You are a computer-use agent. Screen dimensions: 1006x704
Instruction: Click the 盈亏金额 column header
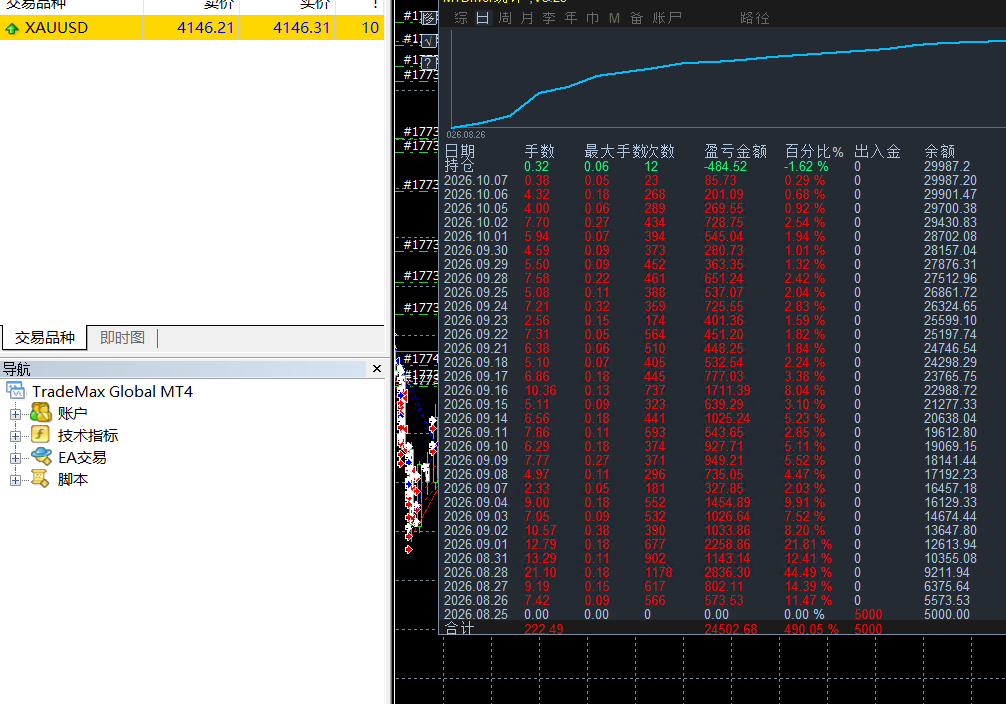[735, 151]
